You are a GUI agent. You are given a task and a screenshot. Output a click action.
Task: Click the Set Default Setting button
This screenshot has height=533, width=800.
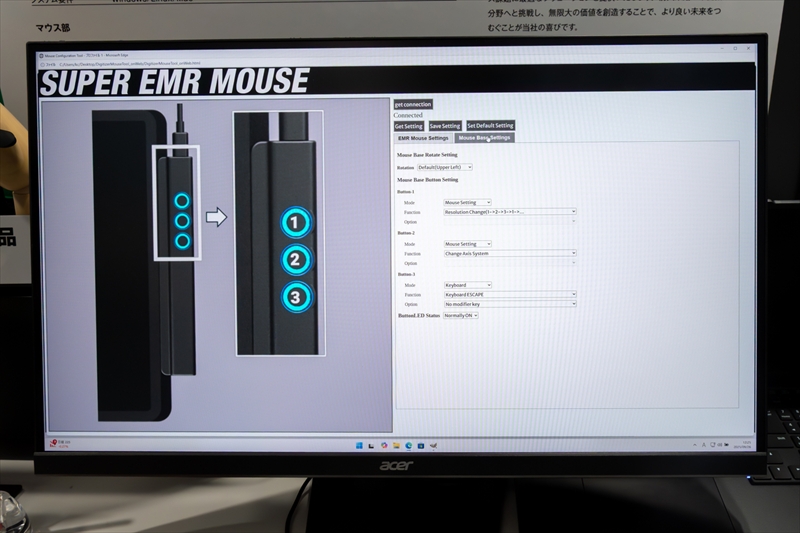click(x=490, y=125)
